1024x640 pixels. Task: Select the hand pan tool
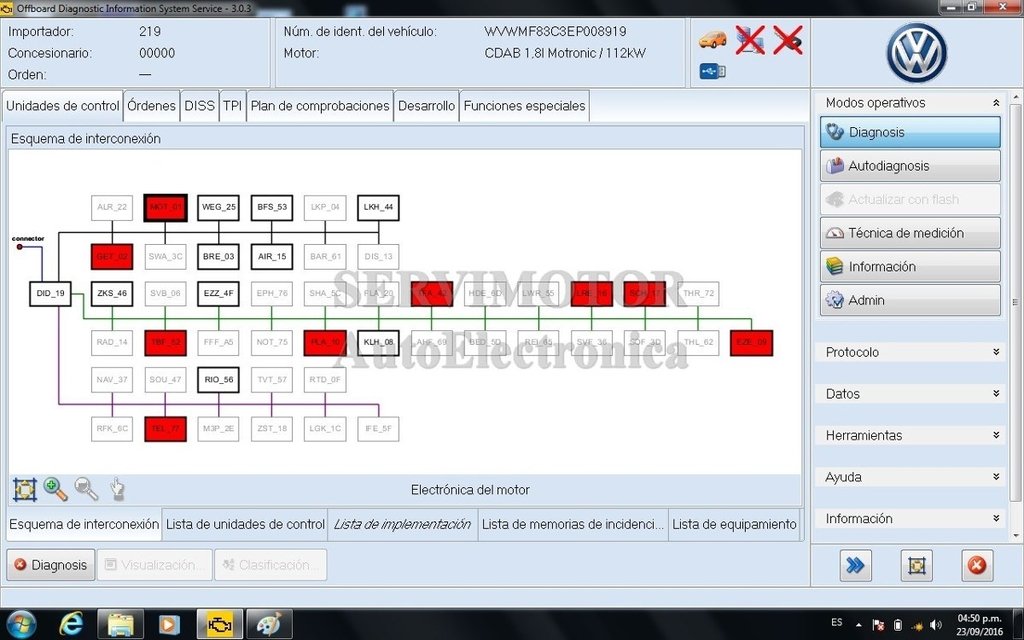click(117, 489)
